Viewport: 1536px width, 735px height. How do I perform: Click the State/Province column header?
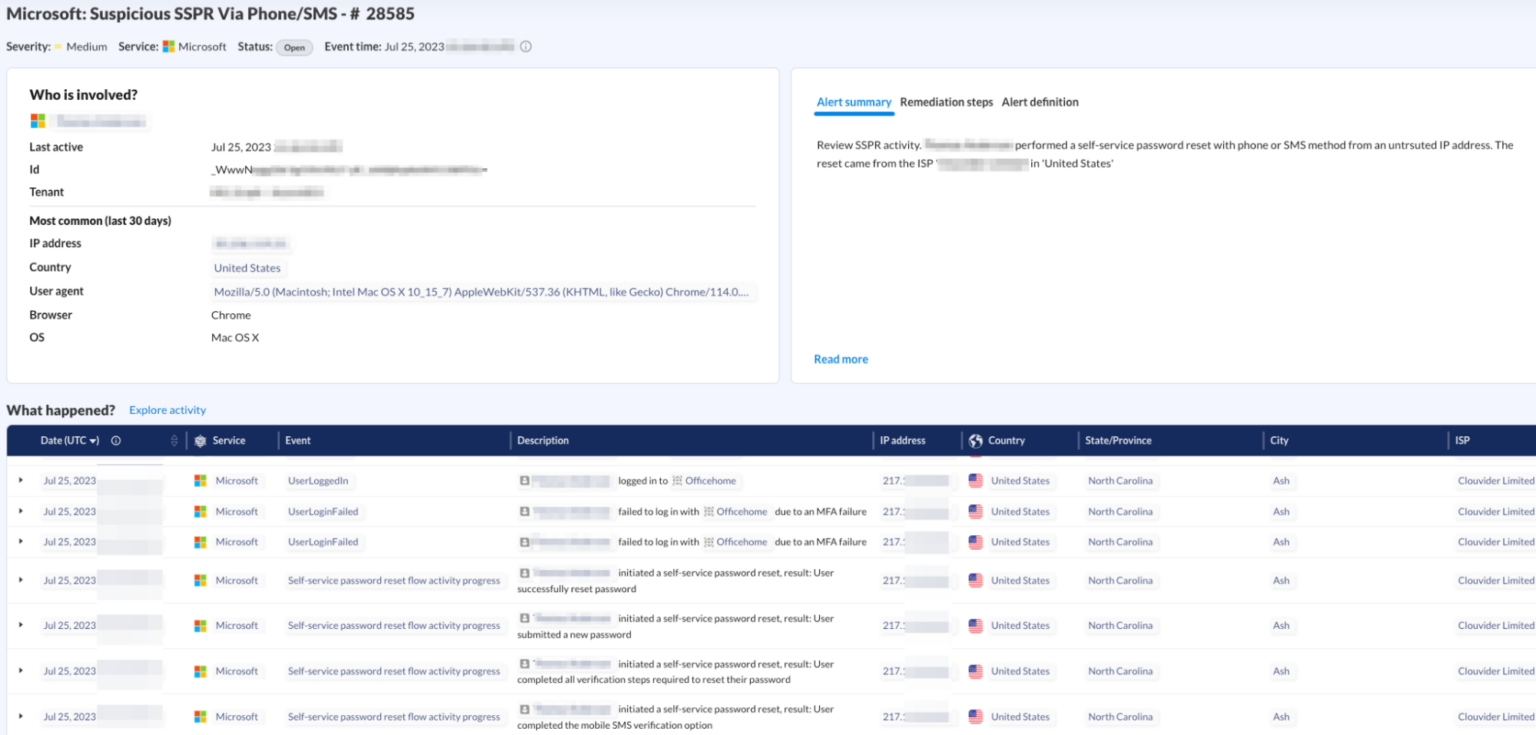1118,441
